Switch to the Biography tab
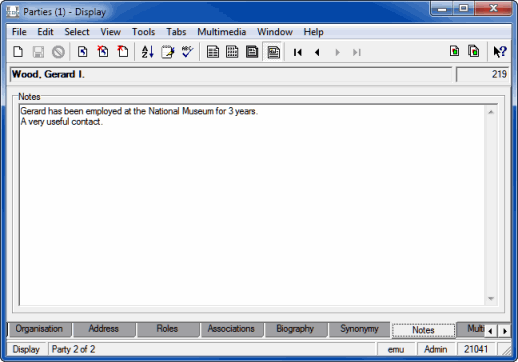 [295, 329]
